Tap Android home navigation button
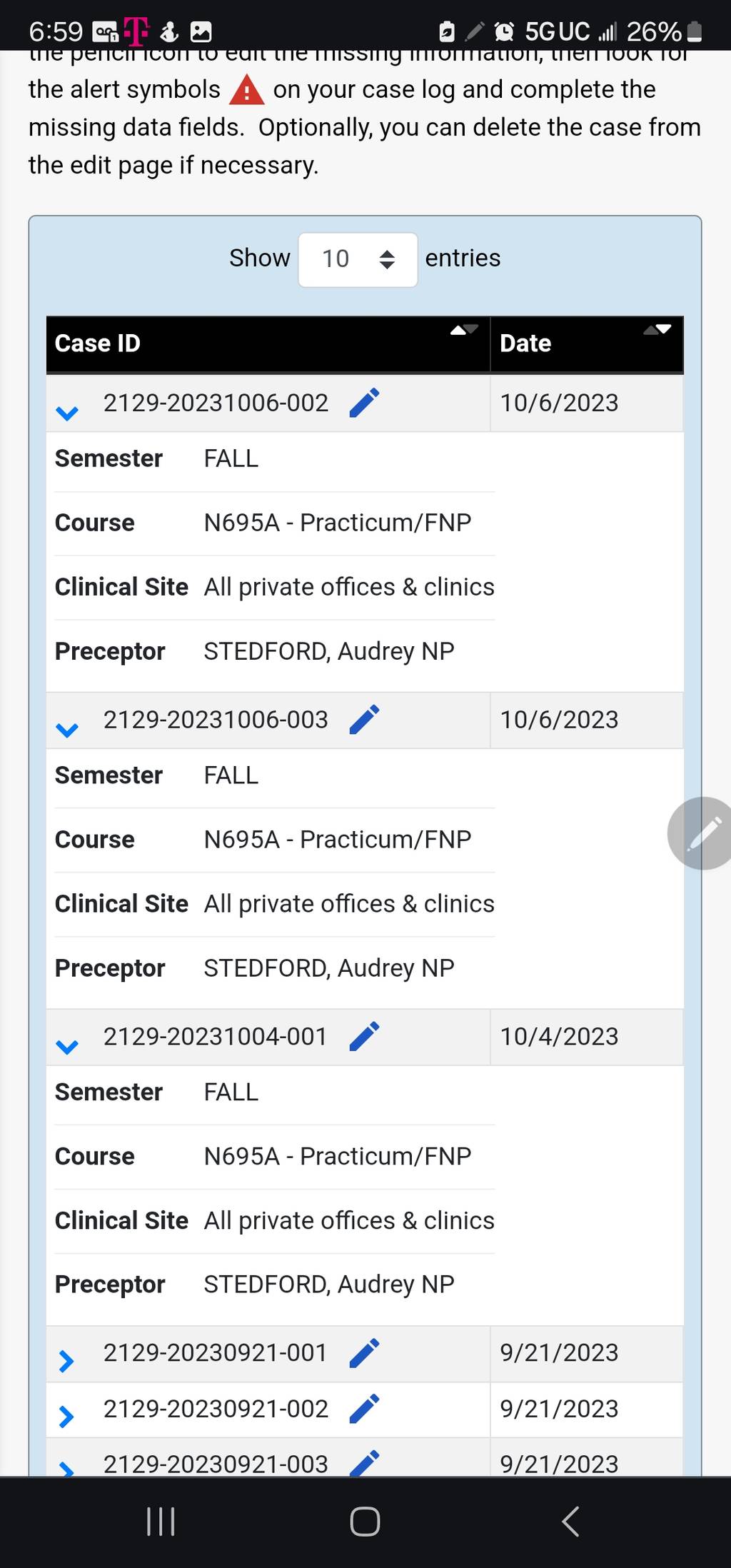The image size is (731, 1568). 365,1521
